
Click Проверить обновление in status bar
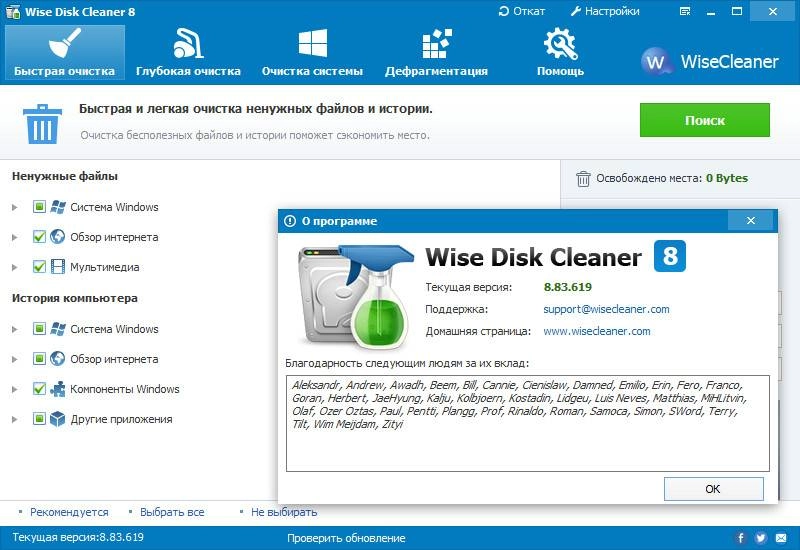point(346,538)
